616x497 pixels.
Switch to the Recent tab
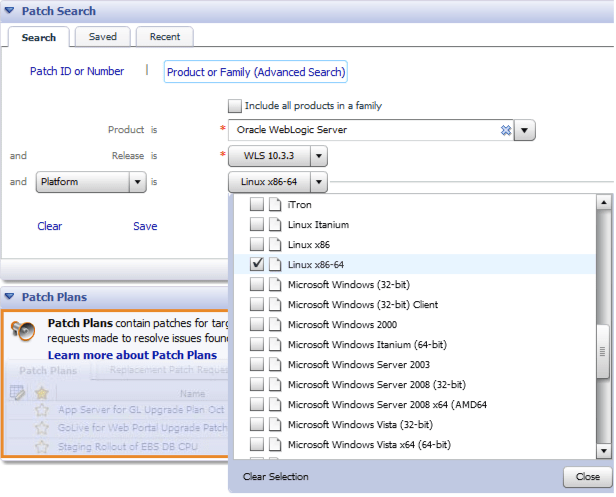coord(165,37)
